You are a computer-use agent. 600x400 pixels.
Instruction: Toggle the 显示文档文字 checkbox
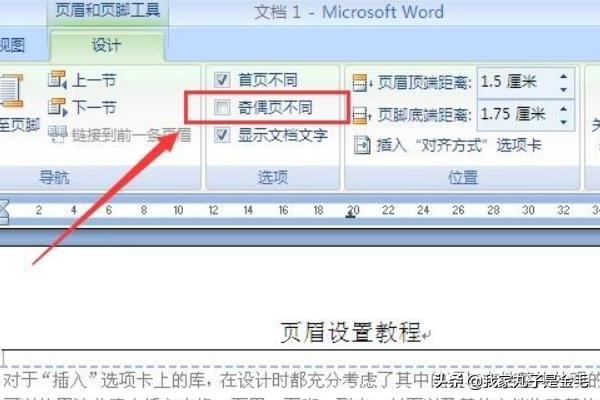pyautogui.click(x=223, y=135)
